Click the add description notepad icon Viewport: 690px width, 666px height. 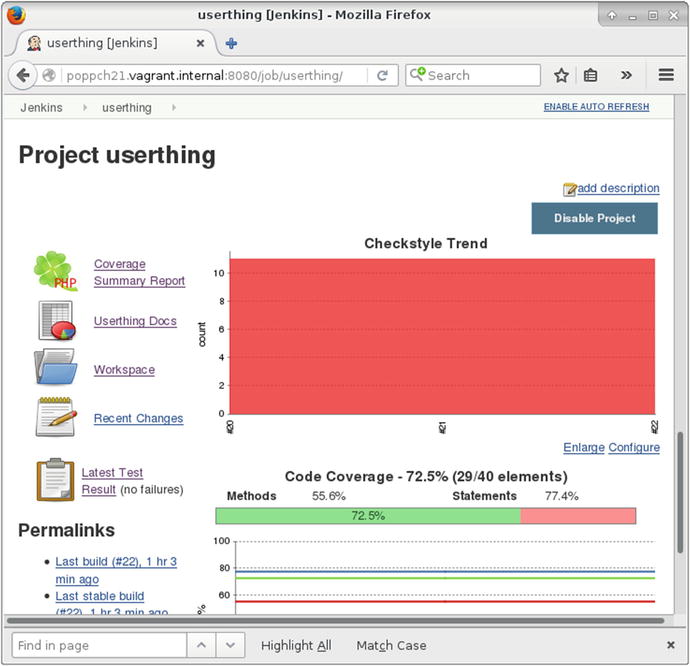click(x=569, y=189)
